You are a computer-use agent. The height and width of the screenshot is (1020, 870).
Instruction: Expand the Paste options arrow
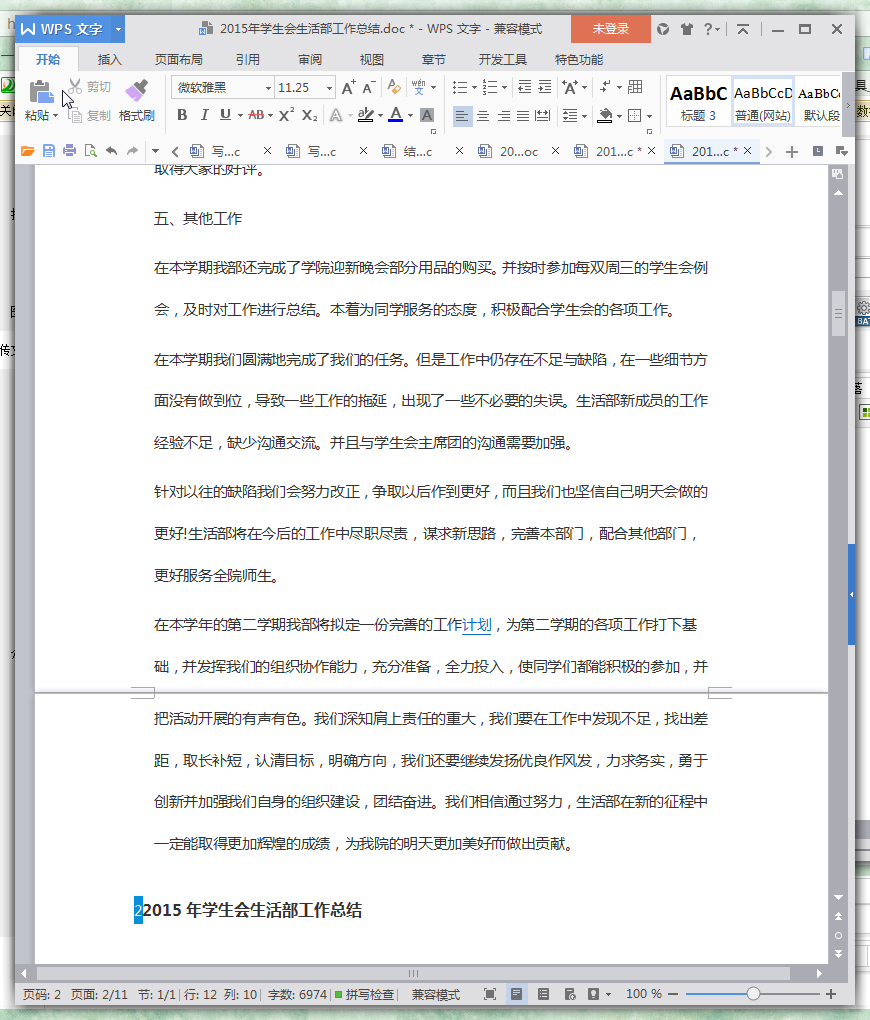[x=56, y=116]
